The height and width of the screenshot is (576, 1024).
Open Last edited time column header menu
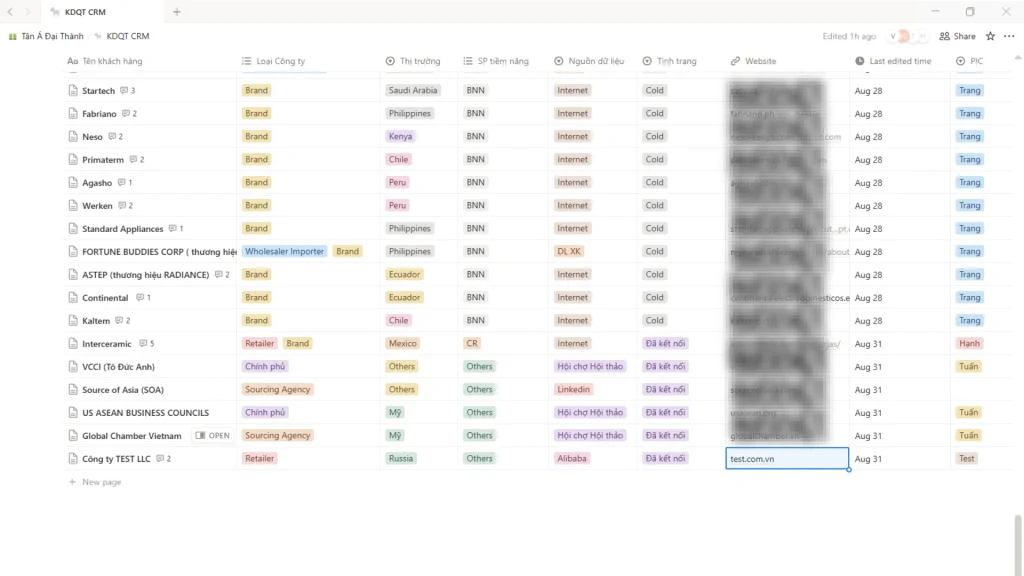coord(893,61)
